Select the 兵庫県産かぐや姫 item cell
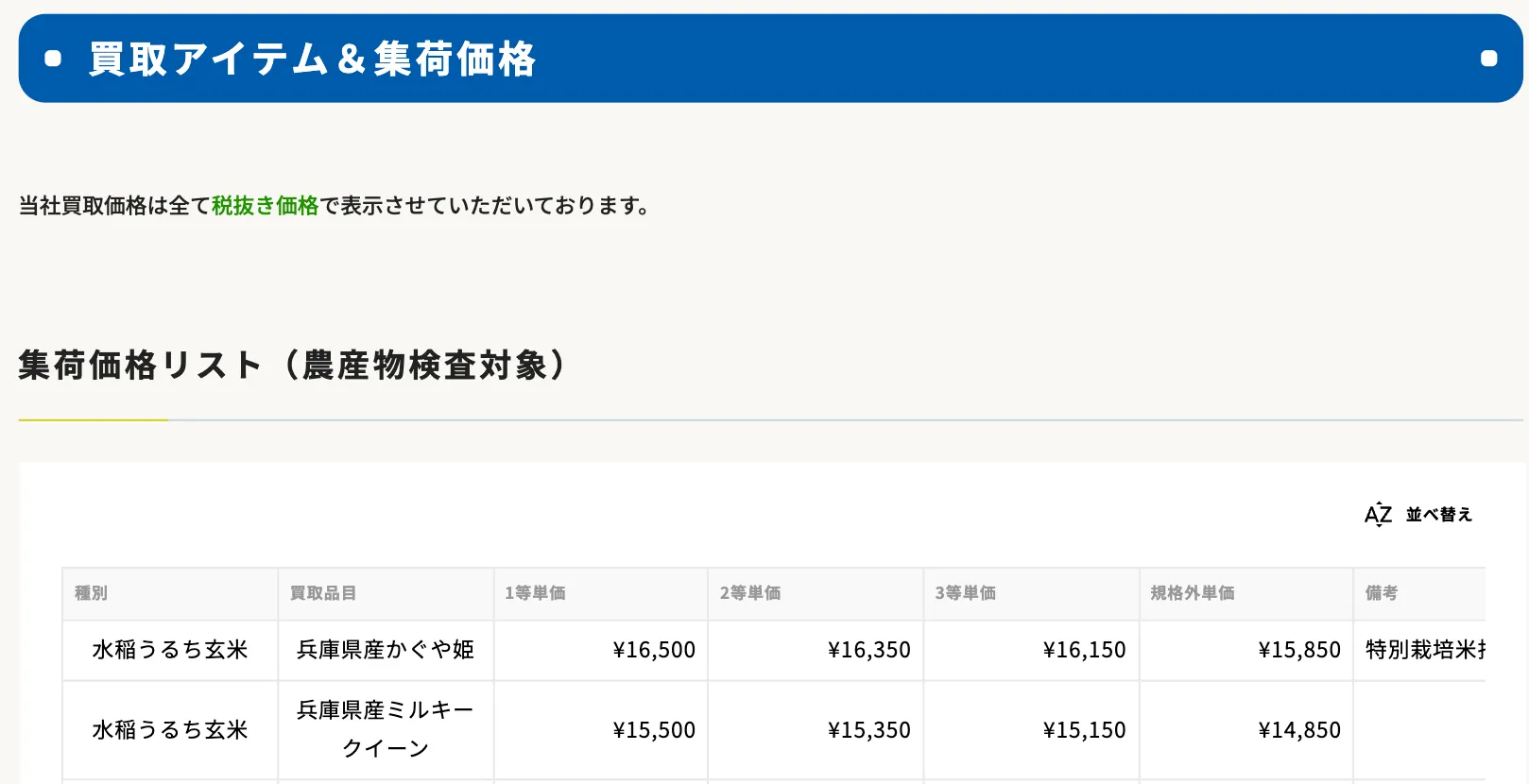Screen dimensions: 1529x784 [x=386, y=650]
